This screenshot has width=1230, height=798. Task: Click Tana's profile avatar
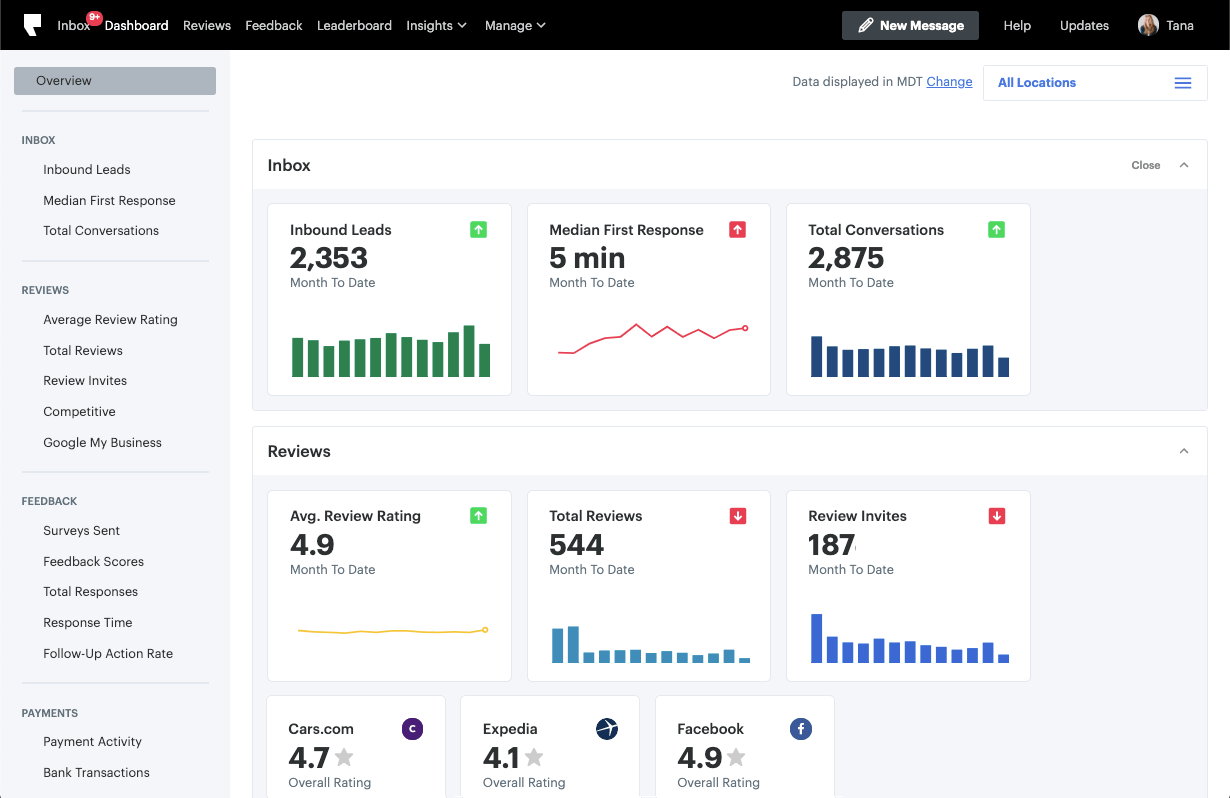tap(1148, 25)
